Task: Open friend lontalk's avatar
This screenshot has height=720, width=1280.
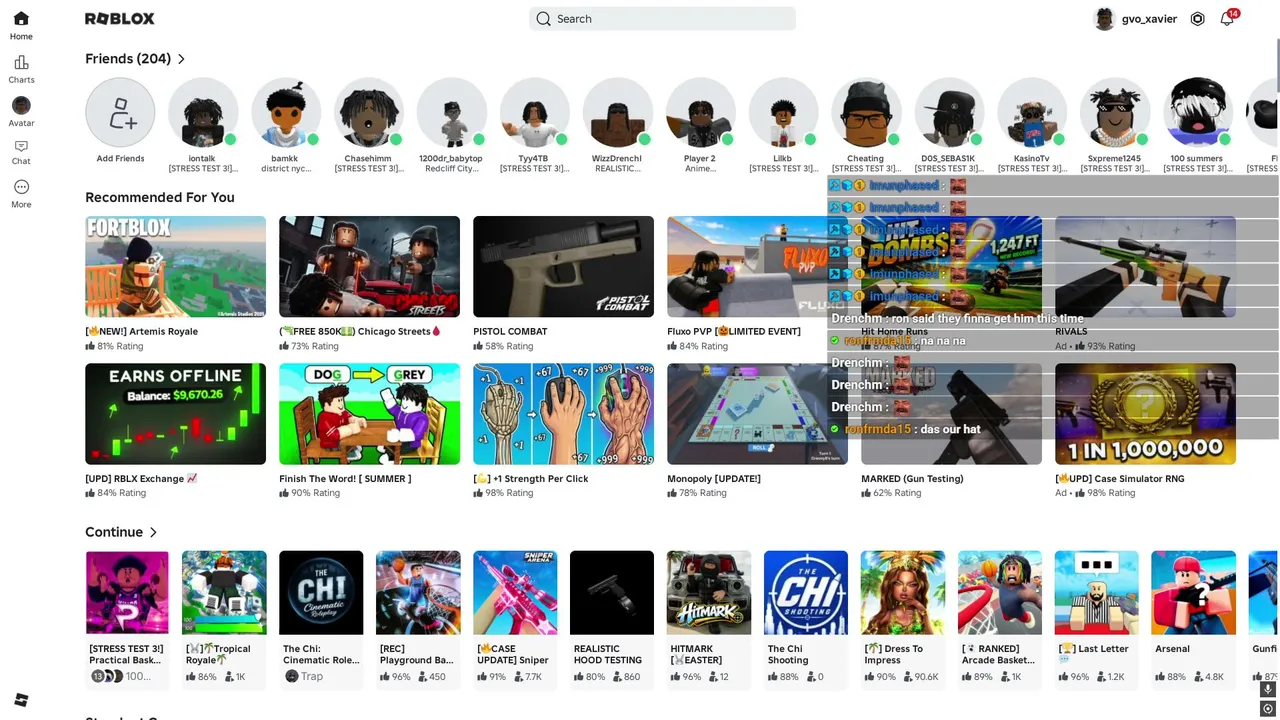Action: 202,113
